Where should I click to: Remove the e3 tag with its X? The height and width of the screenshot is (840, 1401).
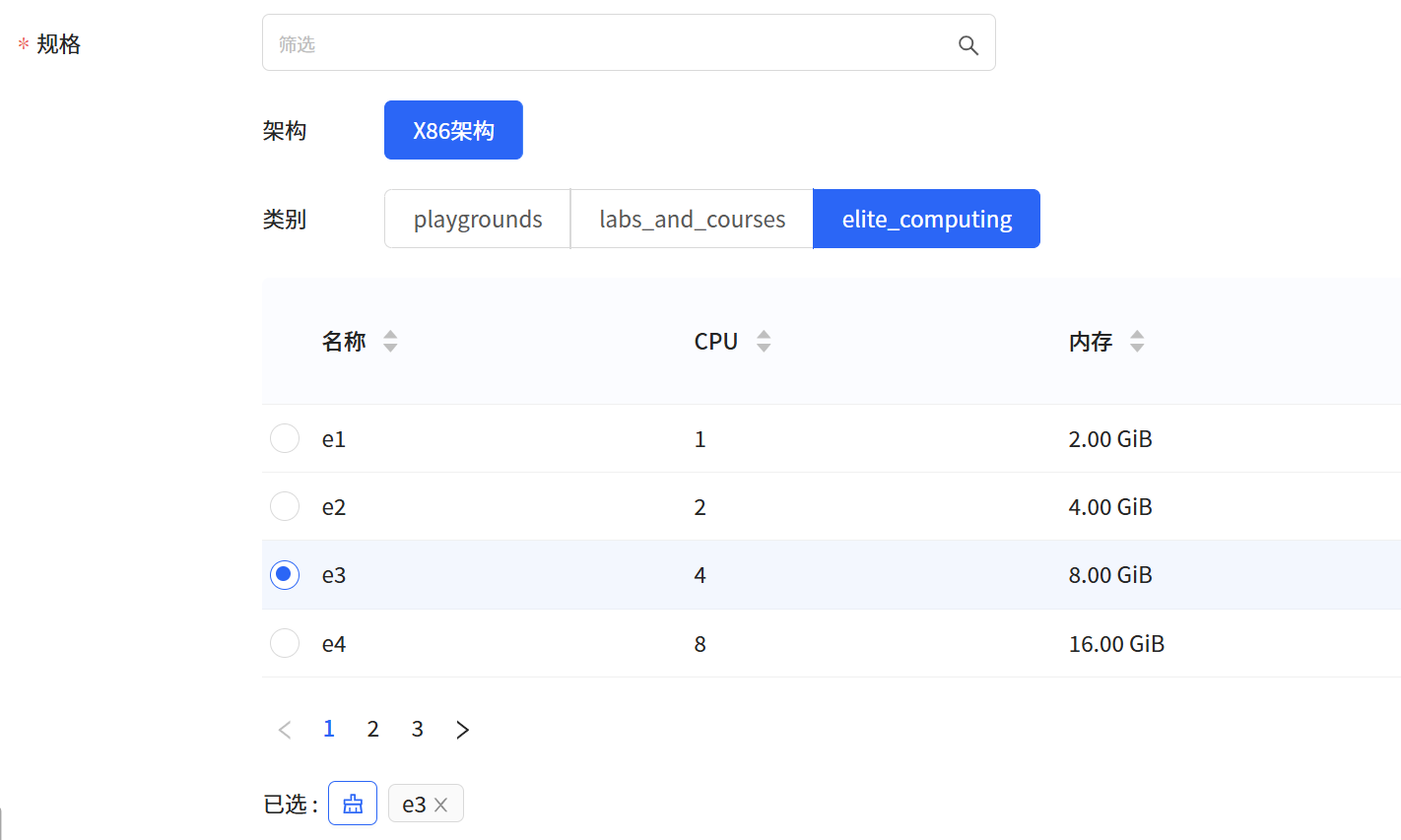[441, 805]
